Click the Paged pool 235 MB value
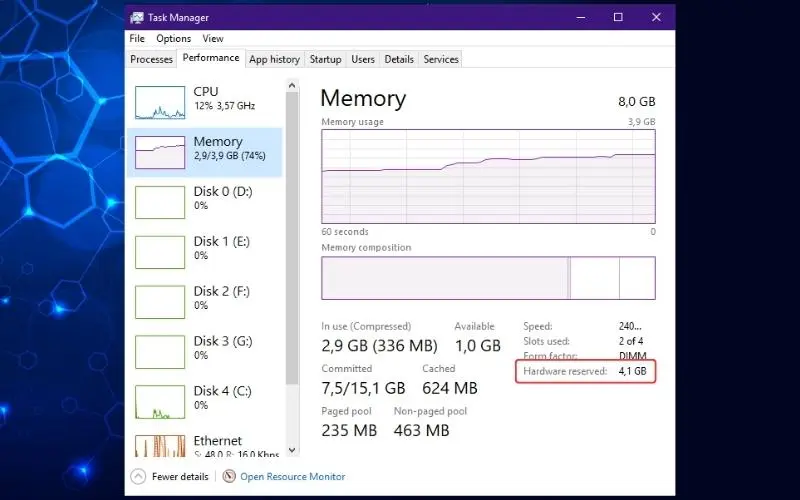Screen dimensions: 800x500 click(349, 431)
